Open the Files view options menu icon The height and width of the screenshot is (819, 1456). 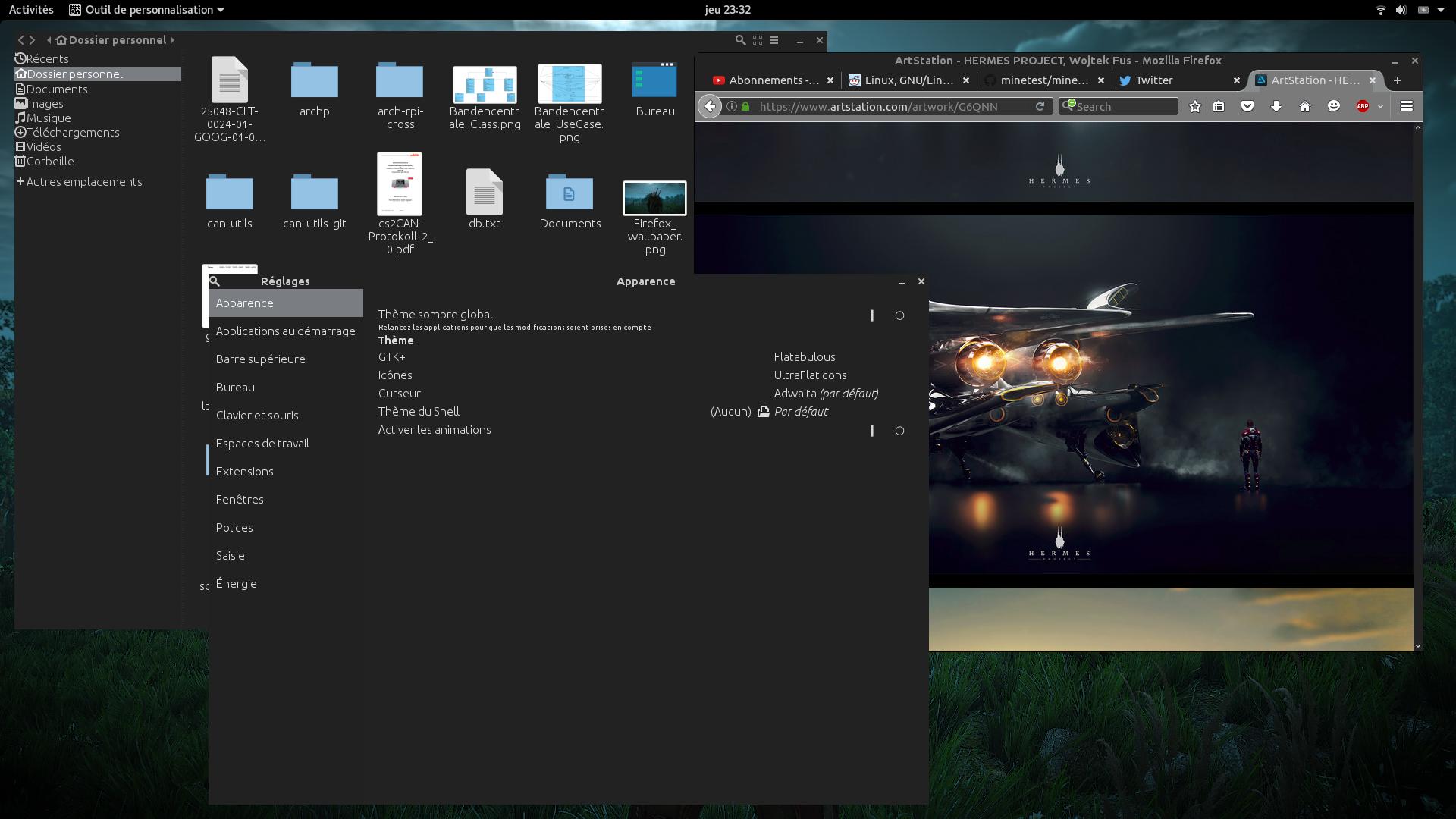point(774,40)
